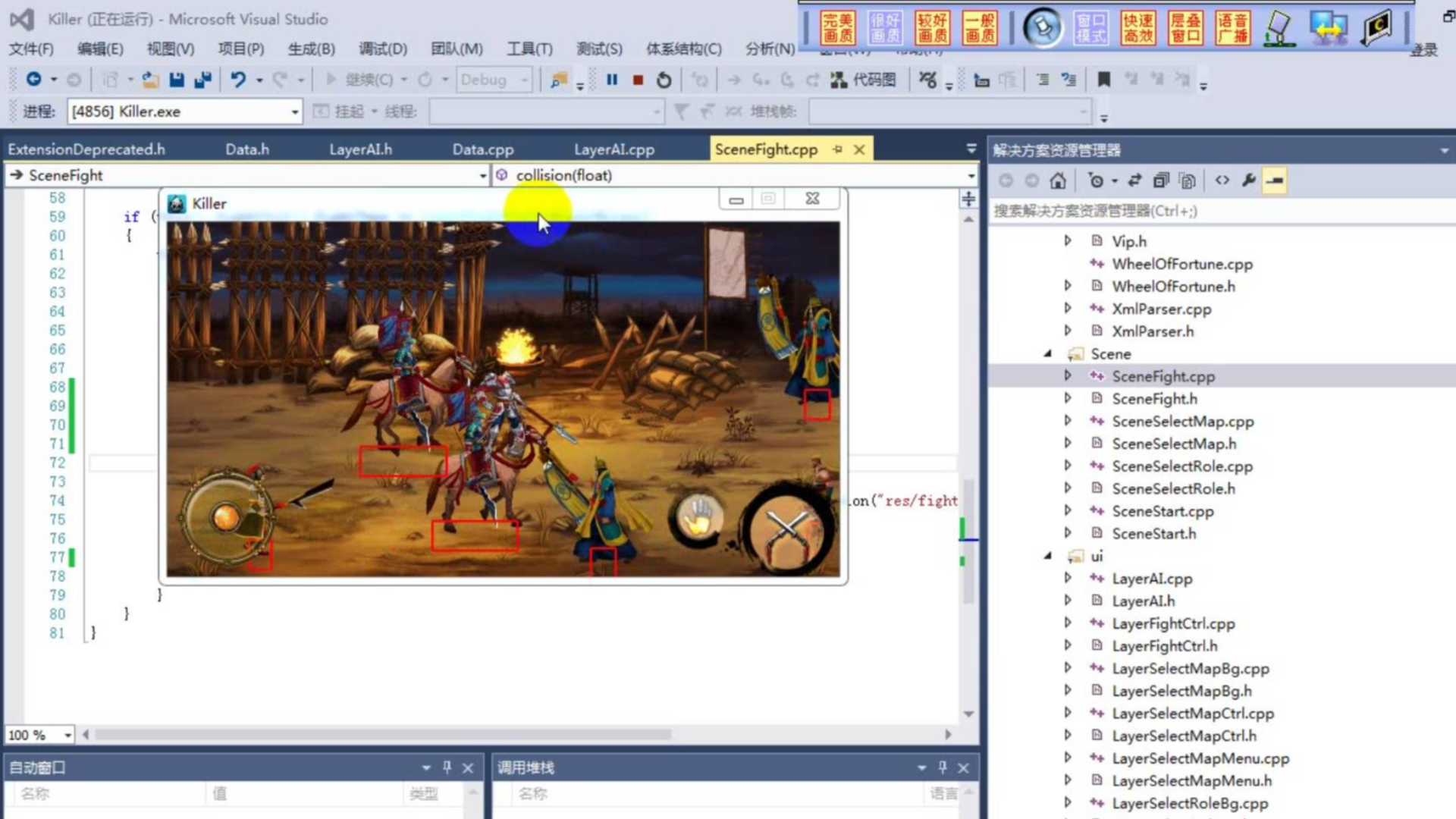Click the 较好画质 quality button
The height and width of the screenshot is (819, 1456).
(x=932, y=29)
